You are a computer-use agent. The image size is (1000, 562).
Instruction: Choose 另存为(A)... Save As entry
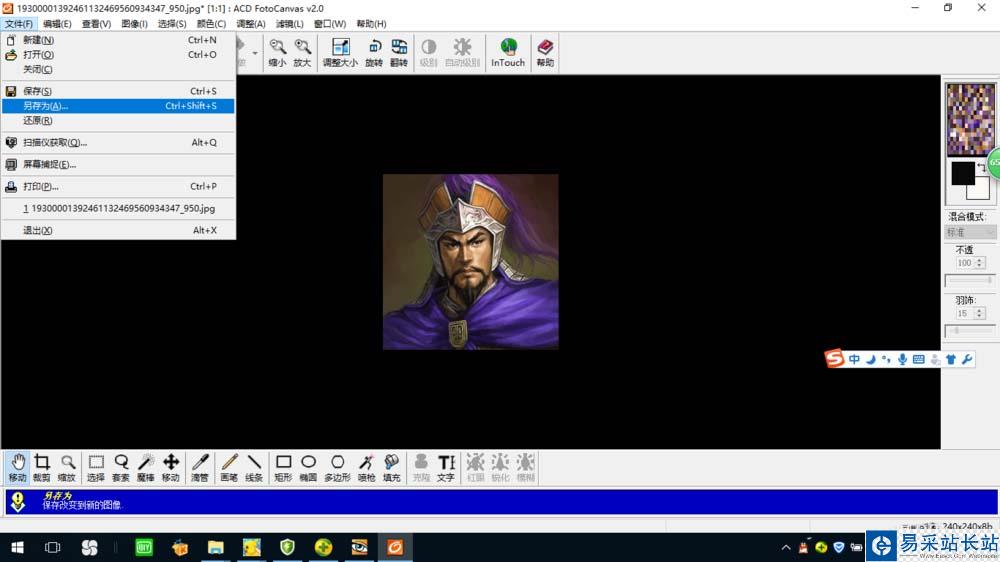[119, 106]
